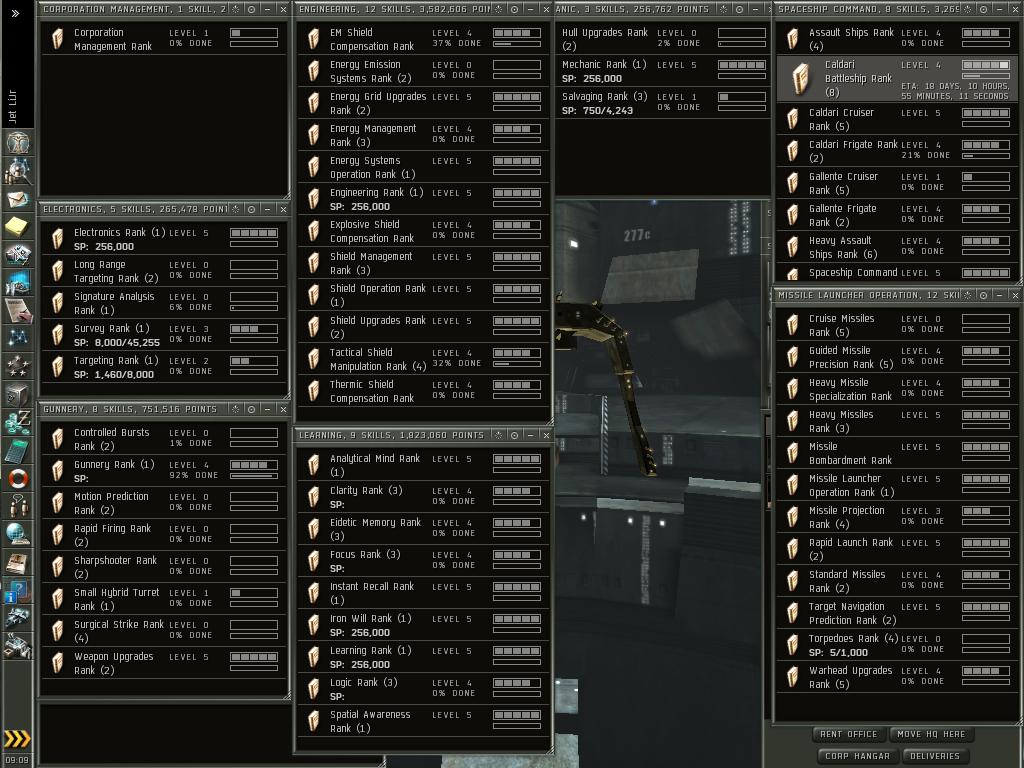Click circle icon in Spaceship Command header
The image size is (1024, 768).
984,9
